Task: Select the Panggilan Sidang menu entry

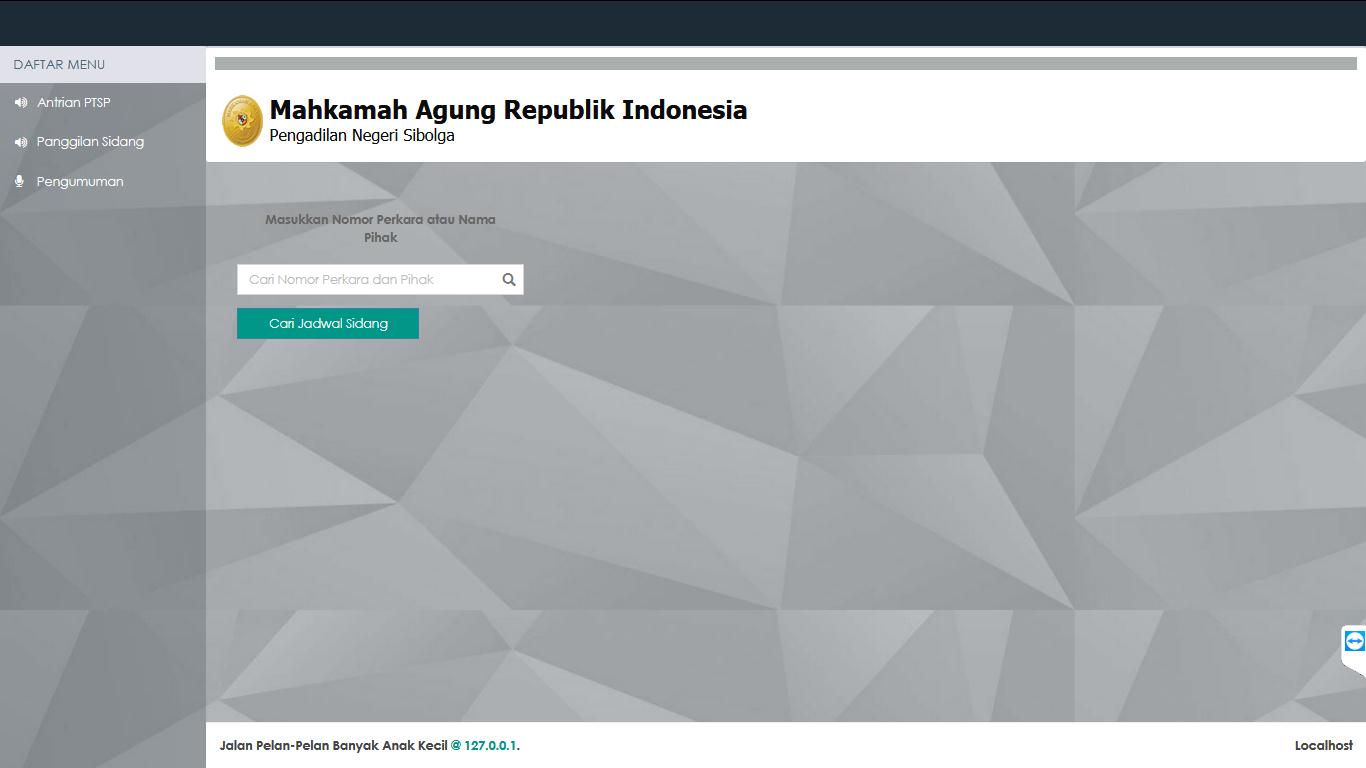Action: 90,142
